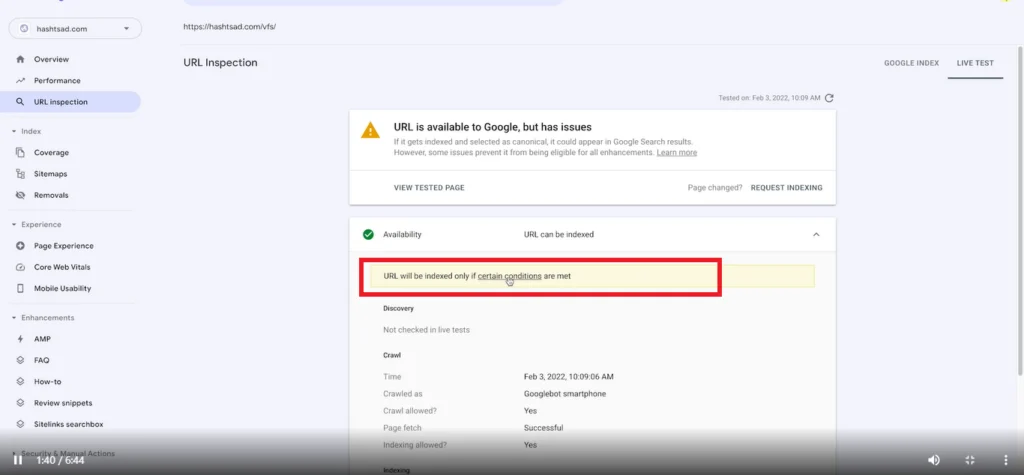This screenshot has height=475, width=1024.
Task: Pause the video with the pause button
Action: 18,460
